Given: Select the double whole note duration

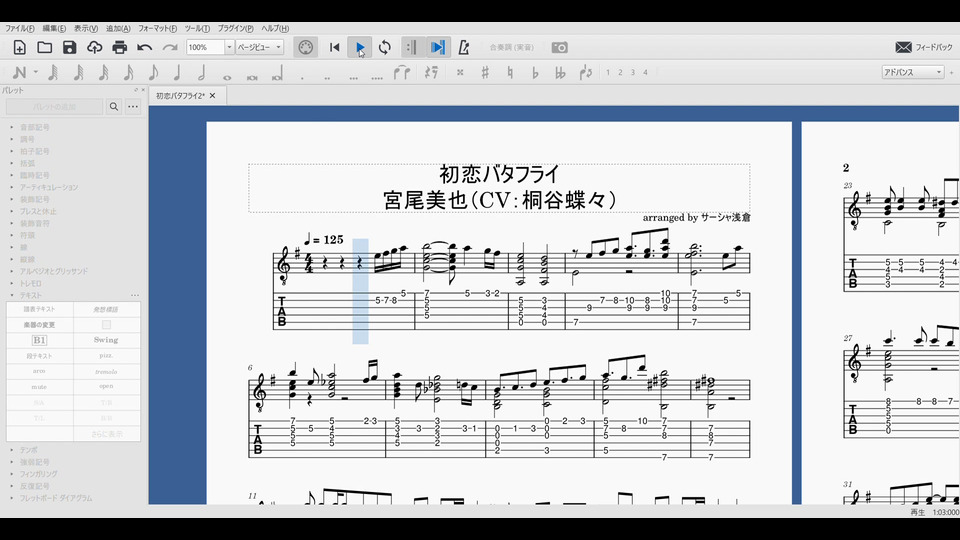Looking at the screenshot, I should click(x=252, y=77).
